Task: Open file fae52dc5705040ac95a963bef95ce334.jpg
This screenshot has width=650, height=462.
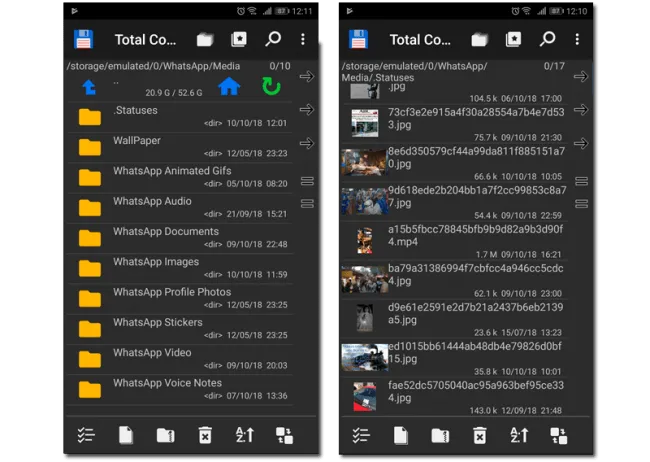Action: [x=454, y=396]
